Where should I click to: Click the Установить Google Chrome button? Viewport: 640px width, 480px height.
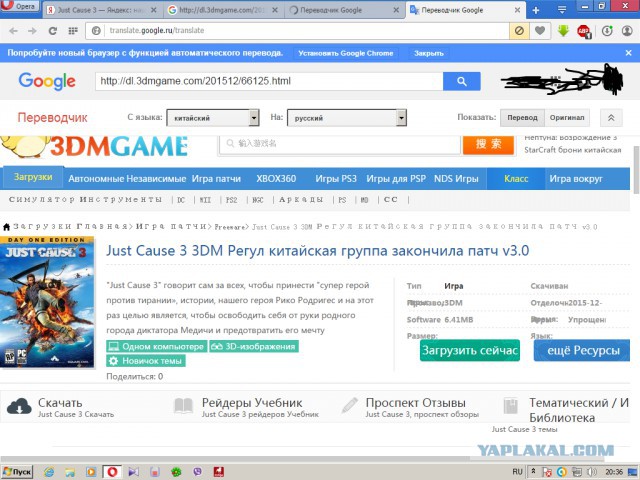click(345, 53)
